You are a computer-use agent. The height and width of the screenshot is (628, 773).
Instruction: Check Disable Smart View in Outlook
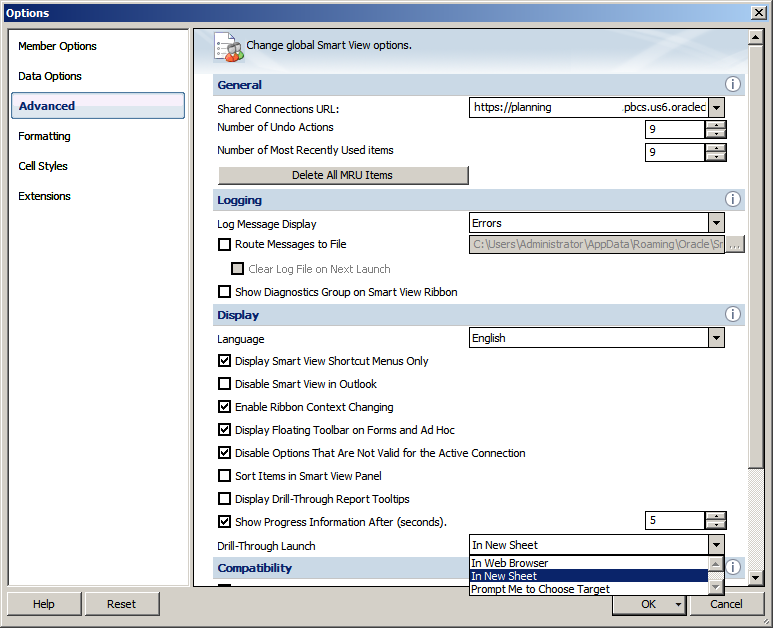pos(224,384)
